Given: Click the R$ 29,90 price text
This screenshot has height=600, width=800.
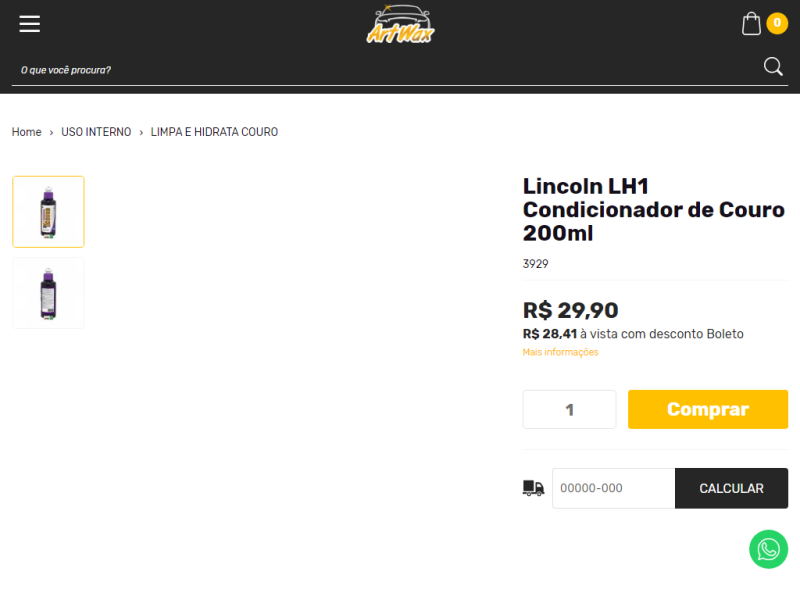Looking at the screenshot, I should (x=570, y=310).
